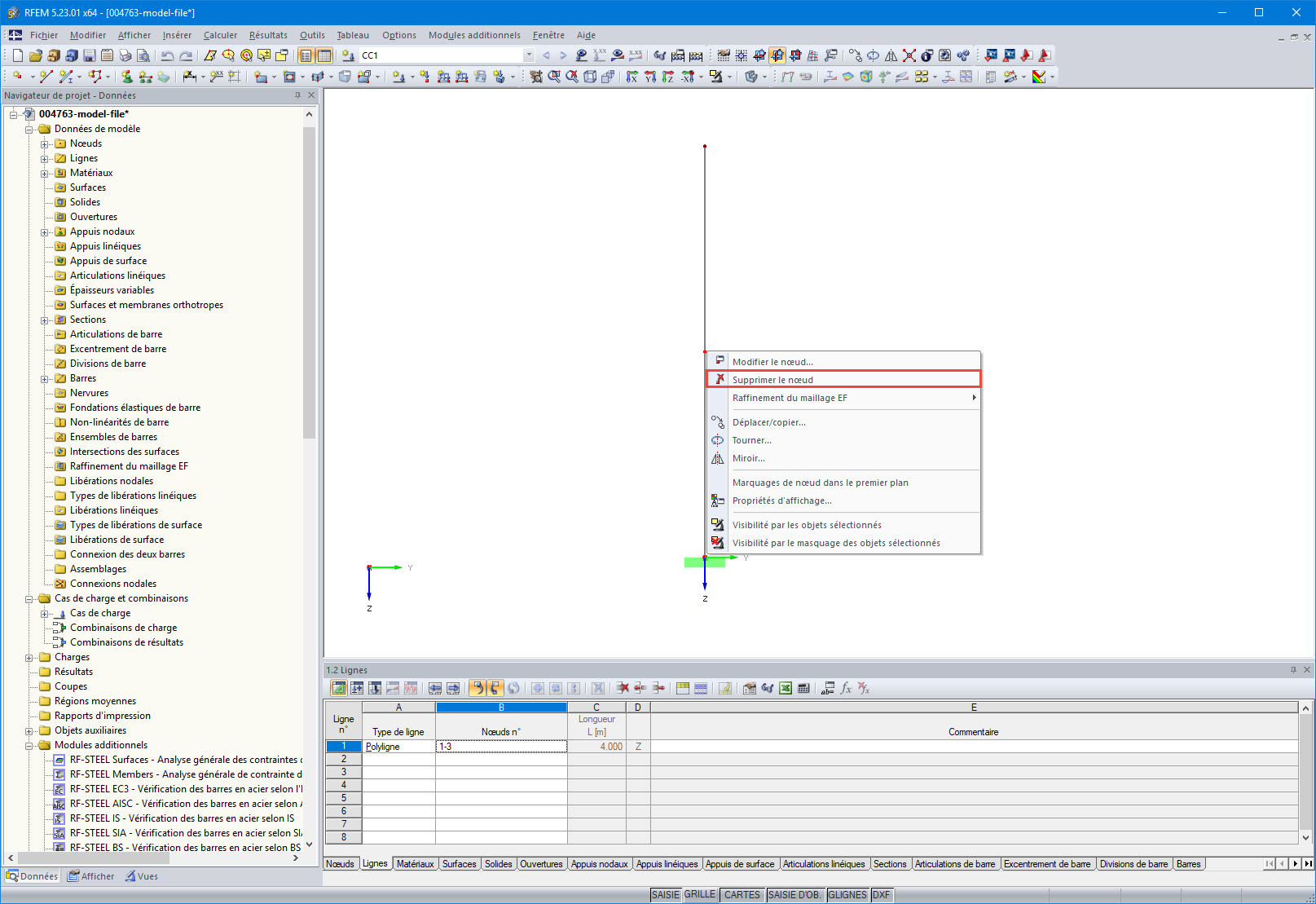Select the 4.000 length cell
Screen dimensions: 1316x904
[x=596, y=746]
